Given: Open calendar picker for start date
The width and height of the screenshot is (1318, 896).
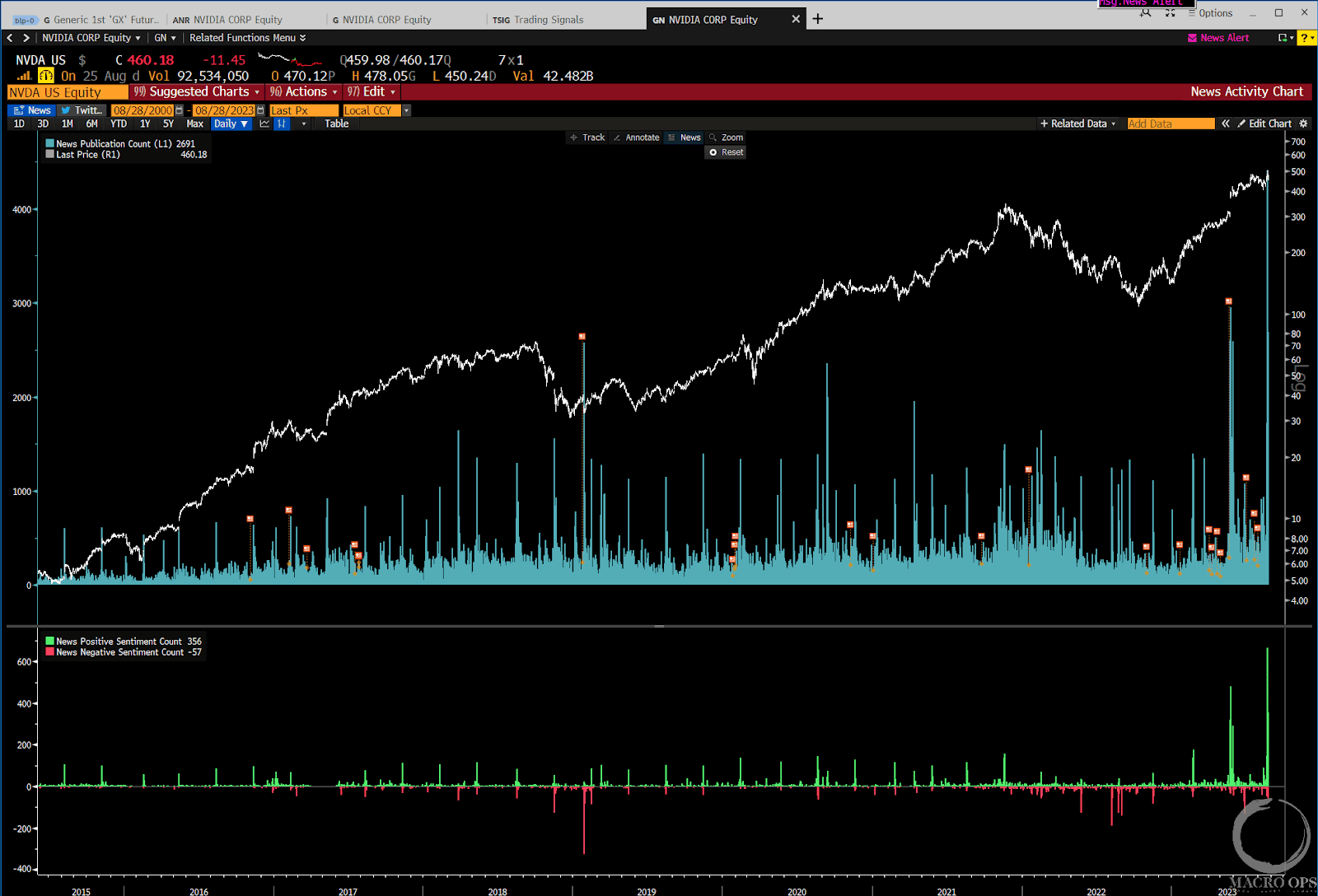Looking at the screenshot, I should click(x=179, y=110).
